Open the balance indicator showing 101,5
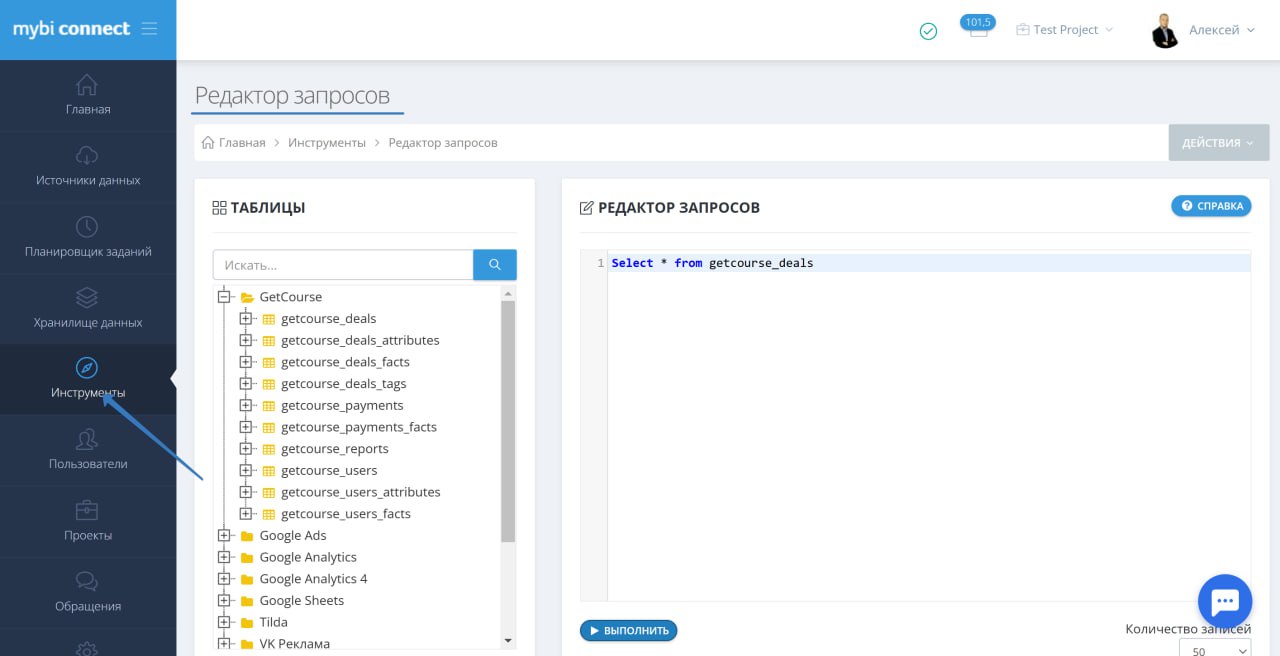The width and height of the screenshot is (1280, 656). tap(977, 27)
